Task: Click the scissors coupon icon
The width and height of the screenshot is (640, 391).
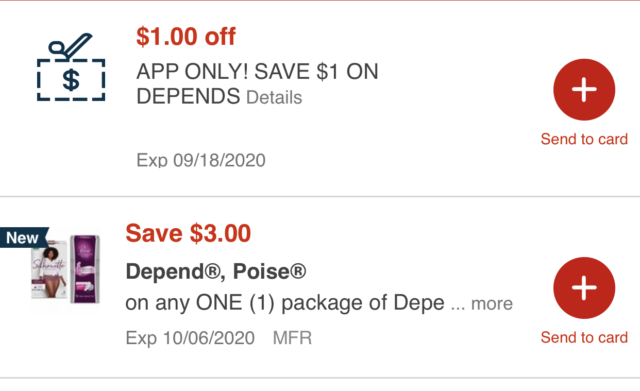Action: pos(71,67)
